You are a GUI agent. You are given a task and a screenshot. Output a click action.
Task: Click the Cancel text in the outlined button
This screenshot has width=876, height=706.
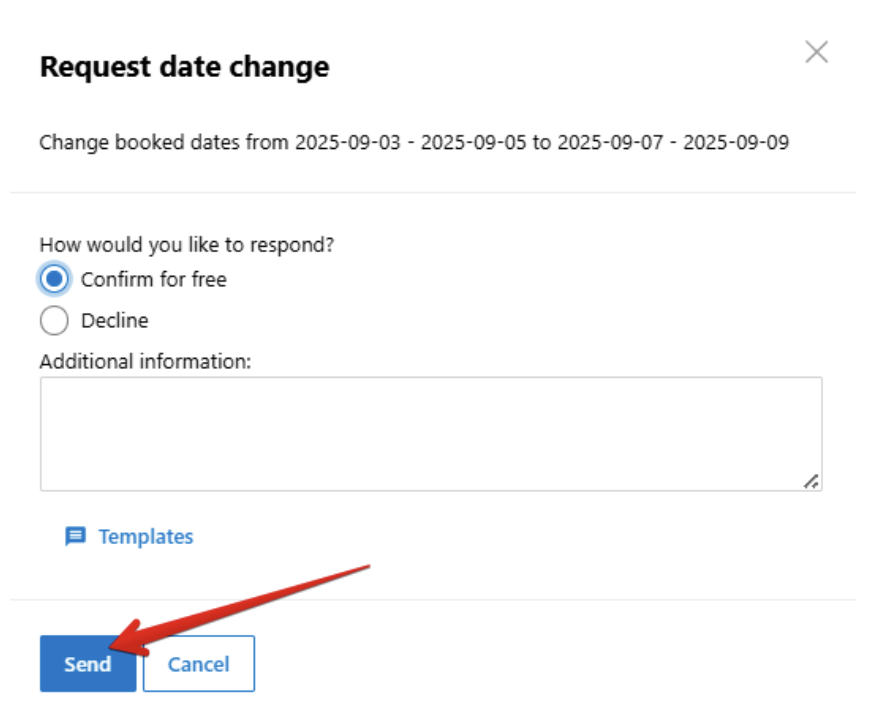(199, 664)
